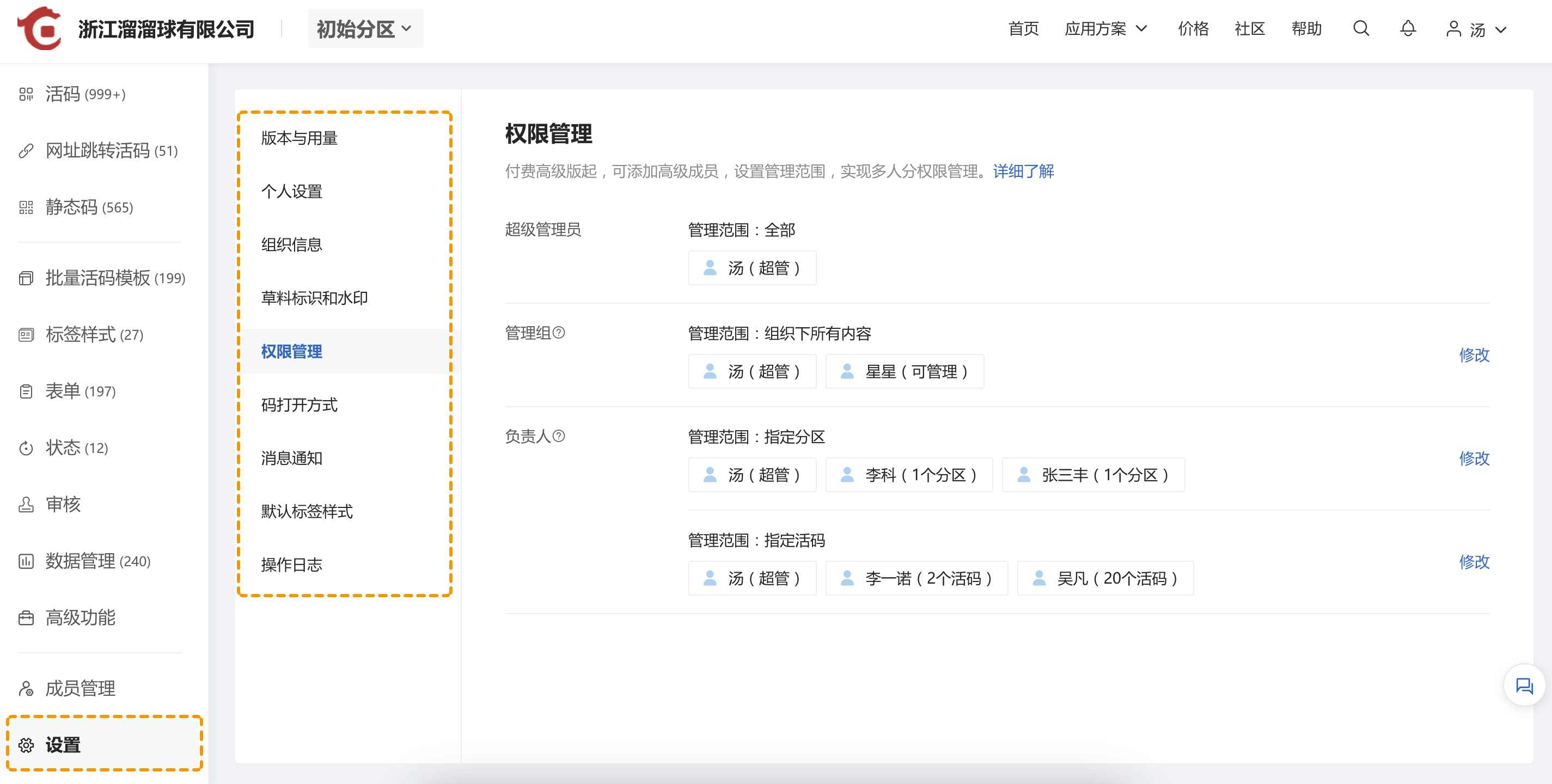1552x784 pixels.
Task: Click the 详细了解 link
Action: click(x=1023, y=171)
